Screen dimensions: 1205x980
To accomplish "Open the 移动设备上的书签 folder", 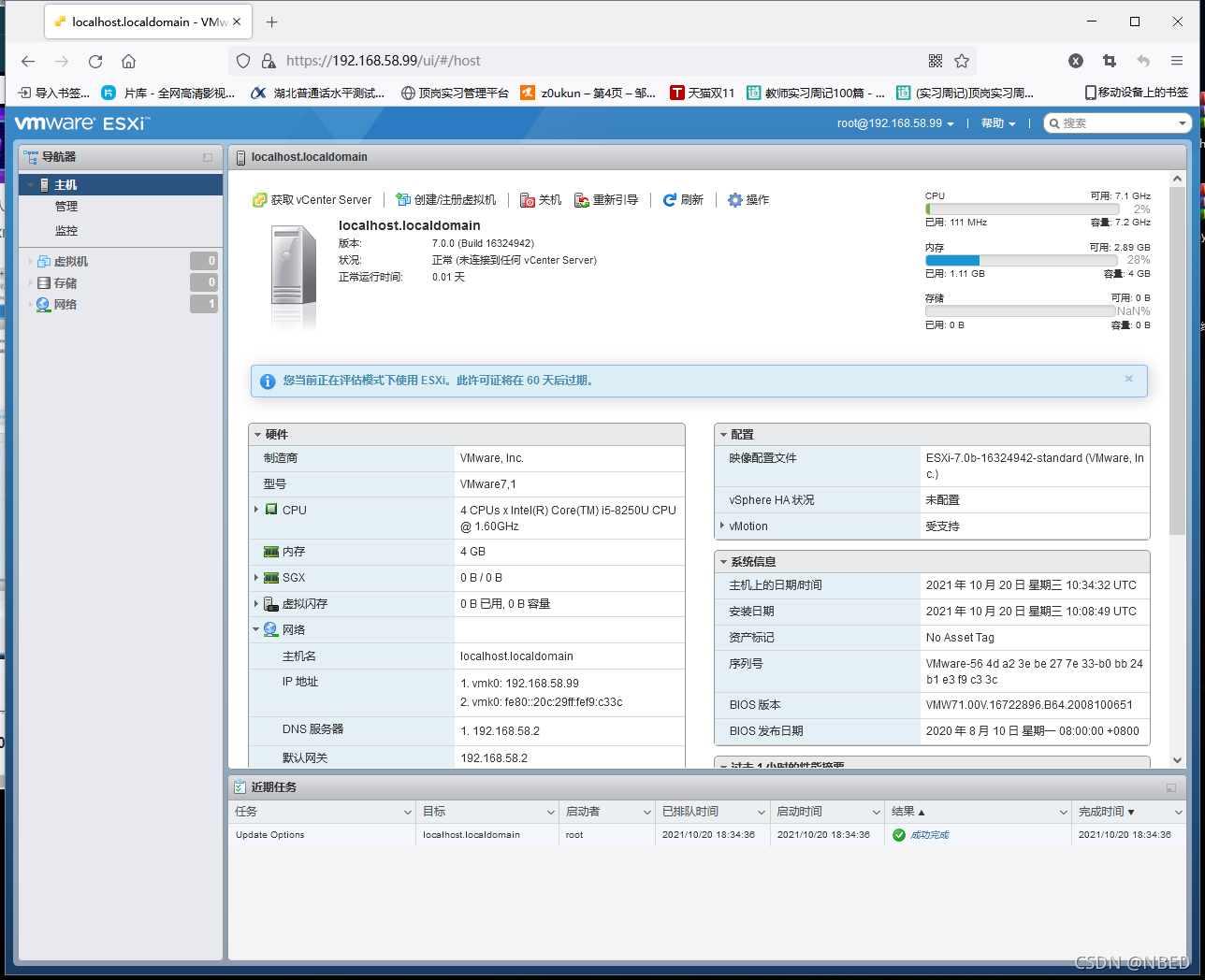I will pyautogui.click(x=1136, y=93).
